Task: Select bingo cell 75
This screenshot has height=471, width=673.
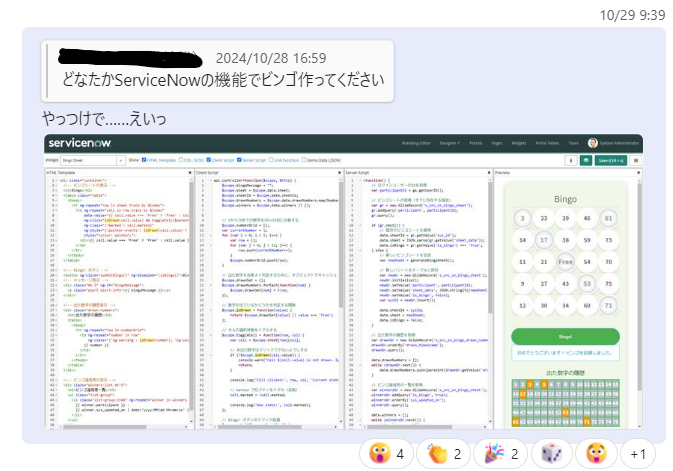Action: (609, 284)
